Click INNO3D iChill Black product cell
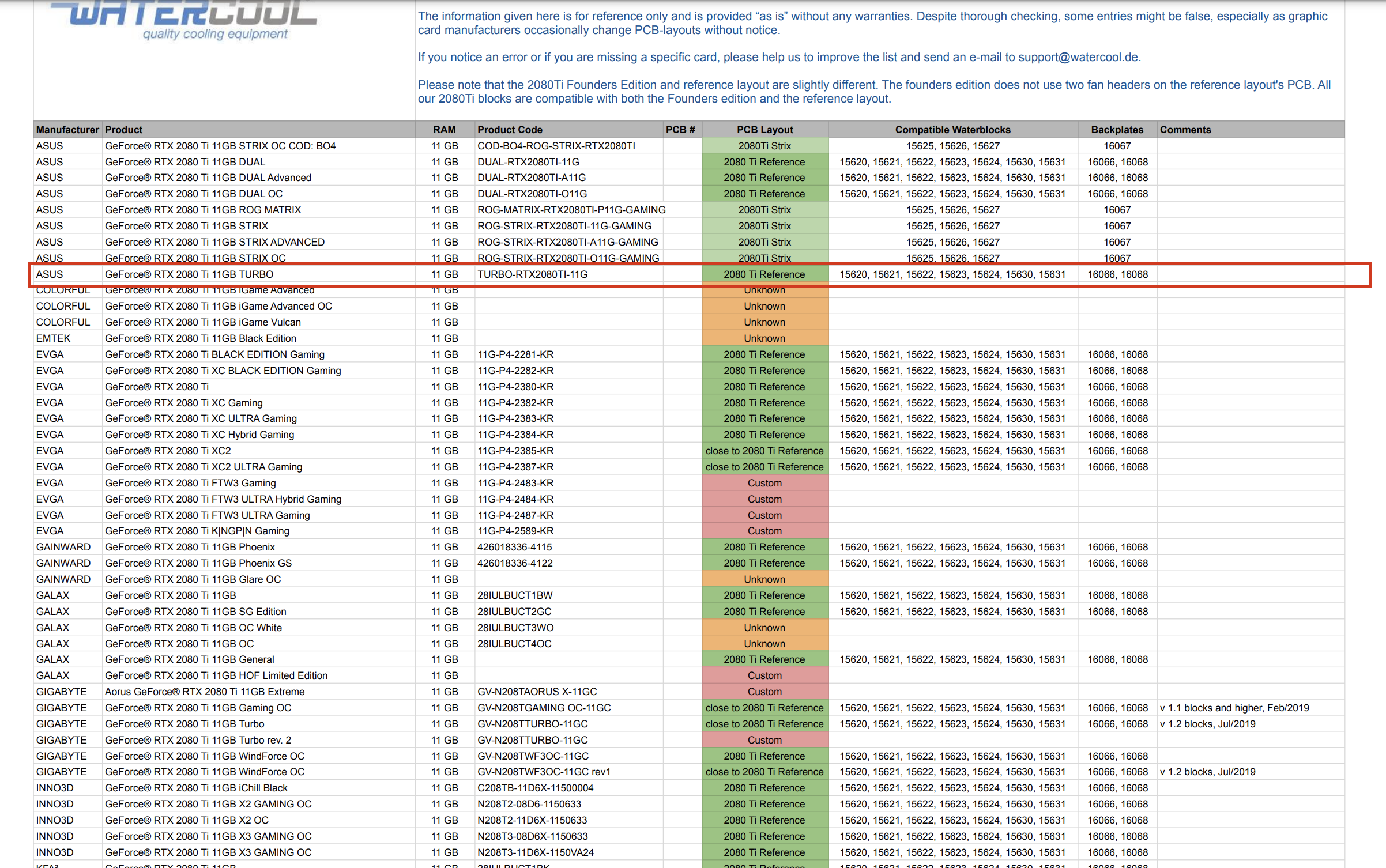 coord(196,788)
